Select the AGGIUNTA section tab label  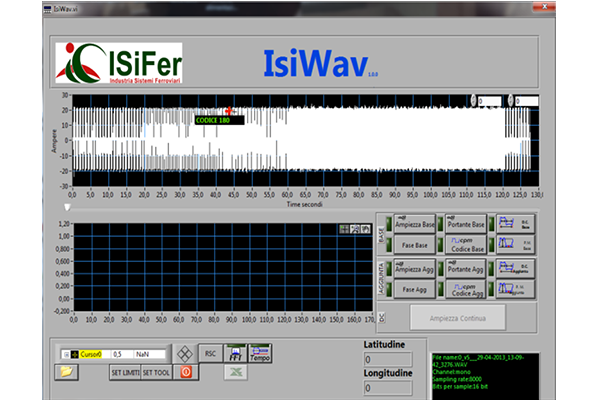tap(381, 278)
